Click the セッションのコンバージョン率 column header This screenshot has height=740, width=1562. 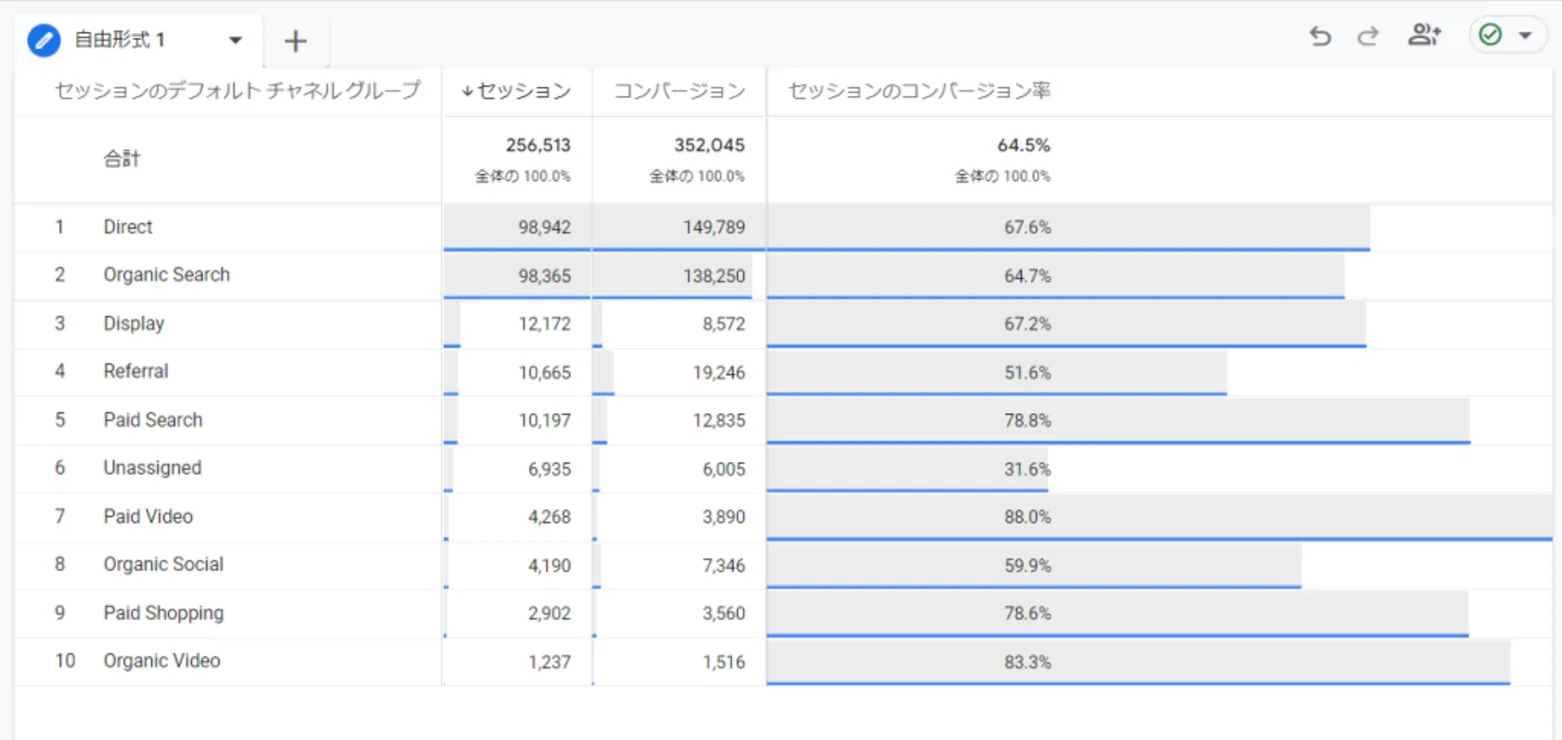pos(919,91)
